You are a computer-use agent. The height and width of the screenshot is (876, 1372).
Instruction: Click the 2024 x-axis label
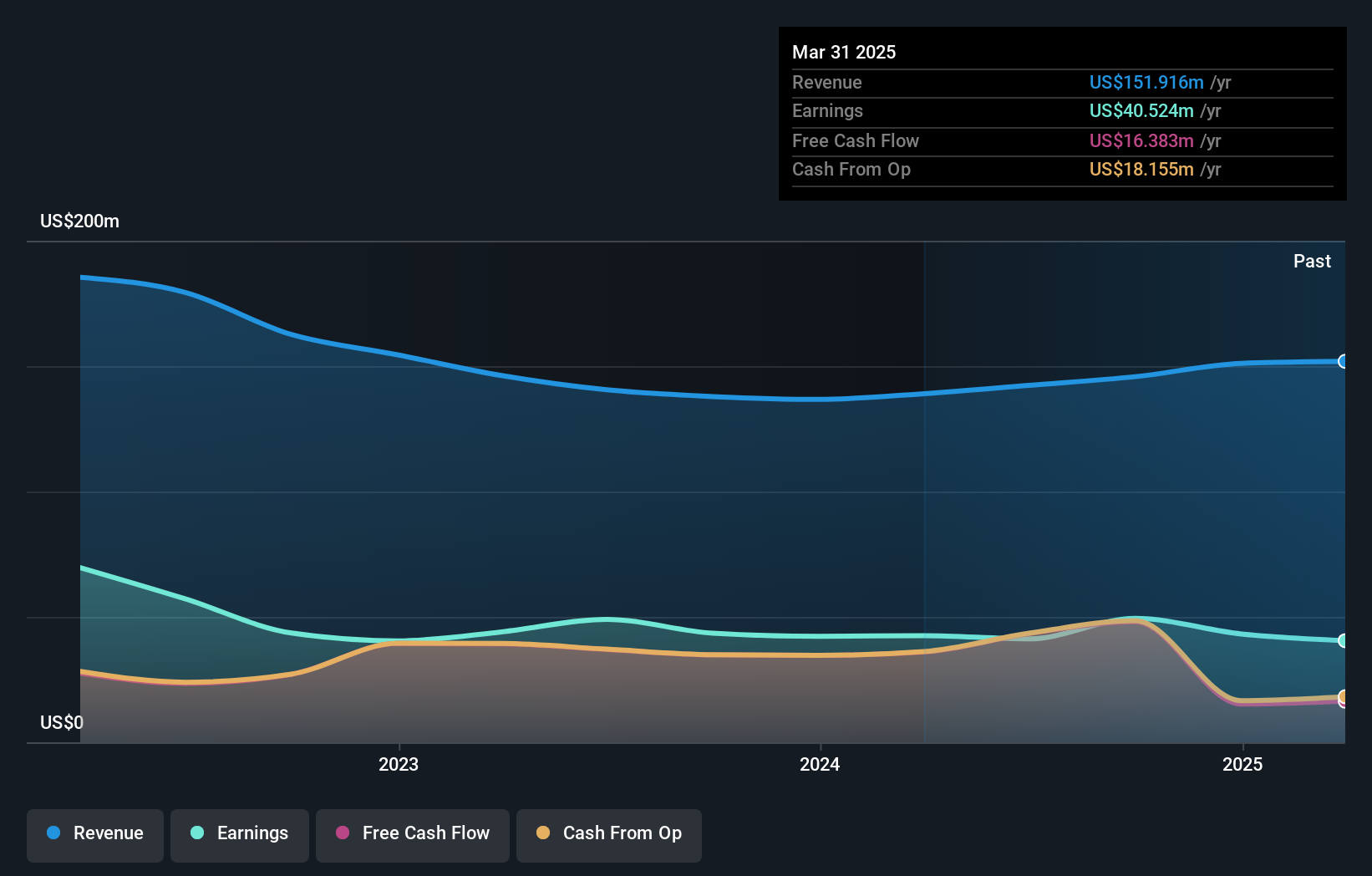(x=820, y=764)
